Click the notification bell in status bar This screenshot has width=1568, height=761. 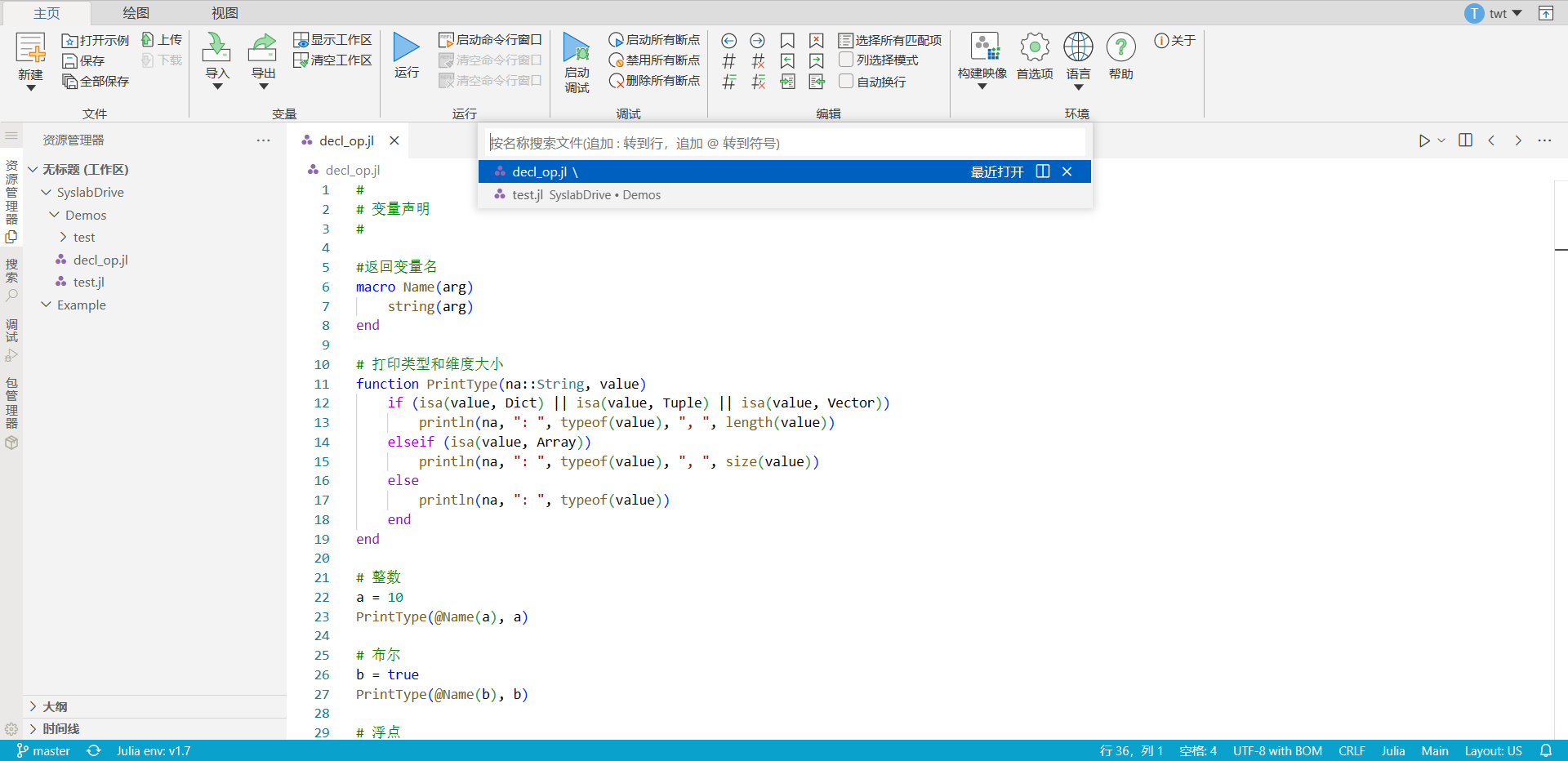pos(1546,750)
